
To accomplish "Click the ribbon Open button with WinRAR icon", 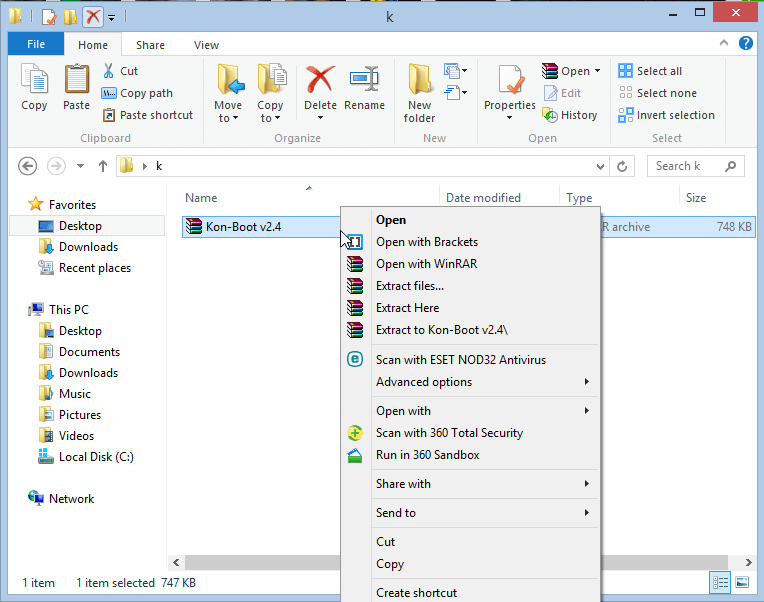I will (x=565, y=71).
